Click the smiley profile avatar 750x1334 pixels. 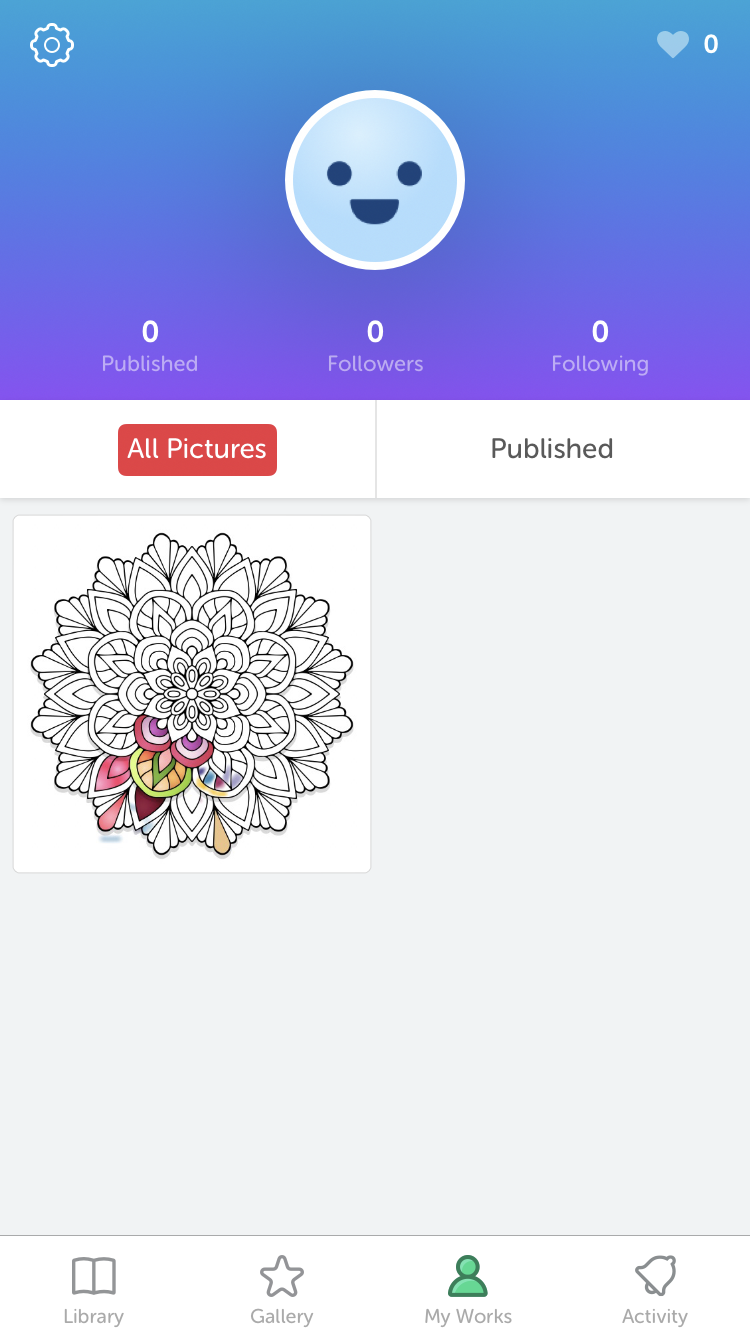point(375,180)
